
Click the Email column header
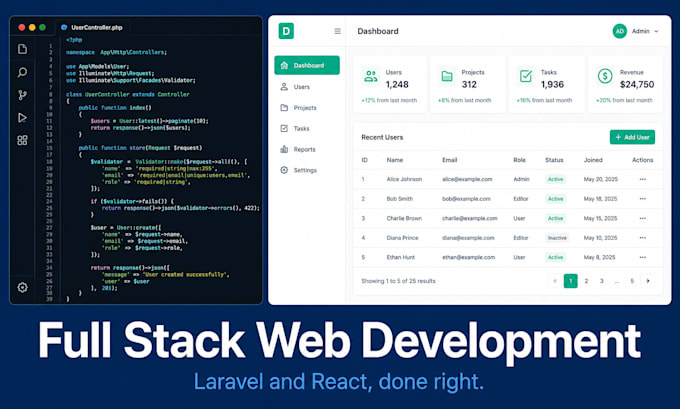(450, 160)
